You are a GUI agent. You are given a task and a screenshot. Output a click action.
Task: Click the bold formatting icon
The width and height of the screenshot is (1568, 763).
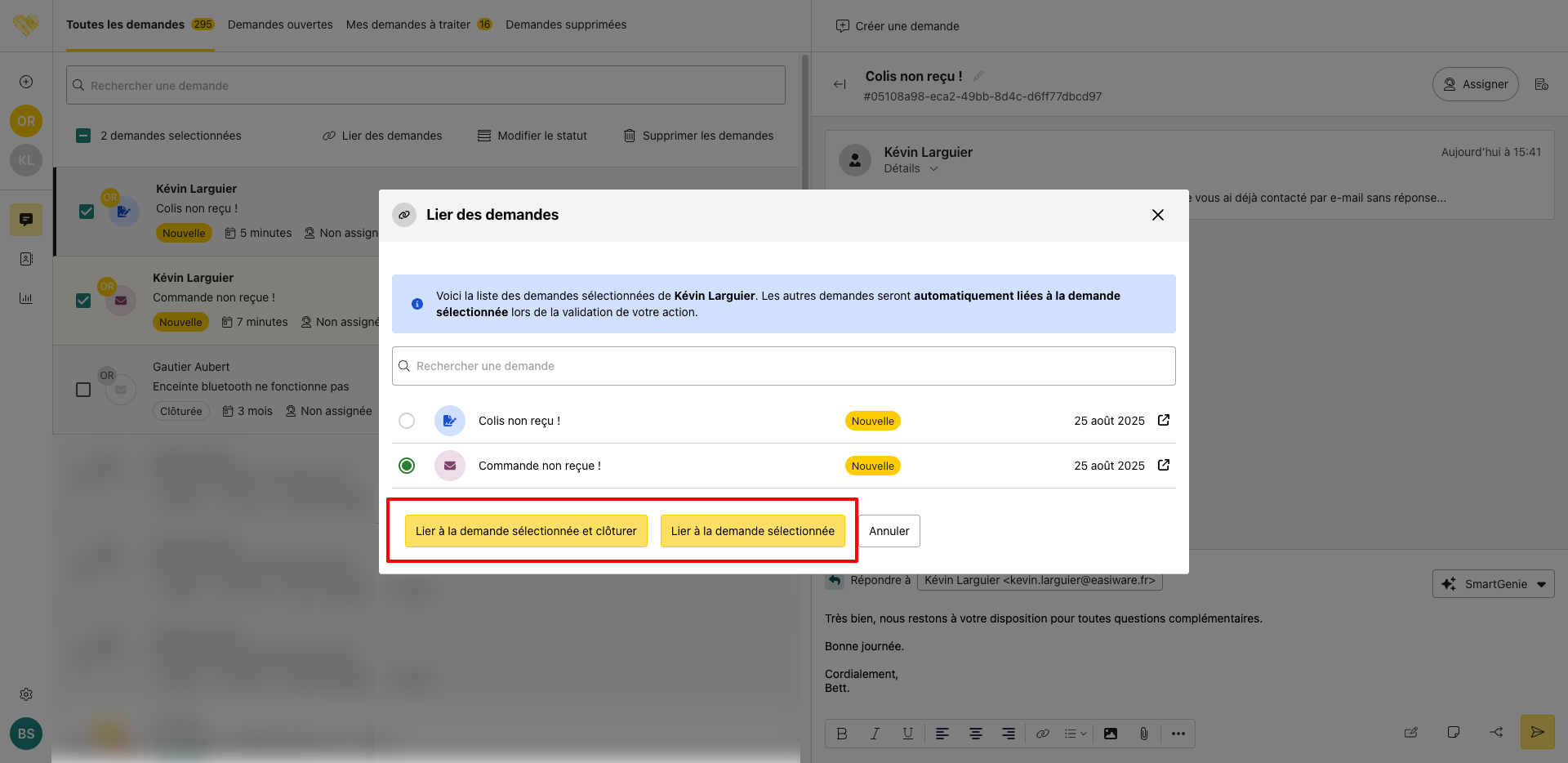tap(842, 734)
